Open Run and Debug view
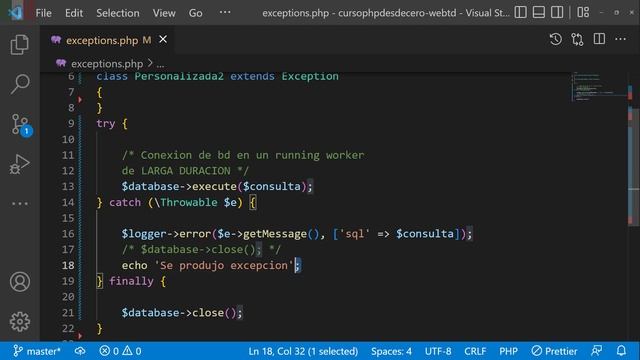Screen dimensions: 640x360 pos(20,164)
